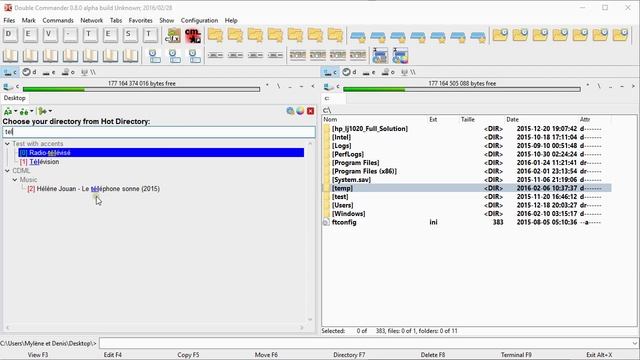Click the 'V' letter toolbar button
The image size is (640, 360).
50,35
